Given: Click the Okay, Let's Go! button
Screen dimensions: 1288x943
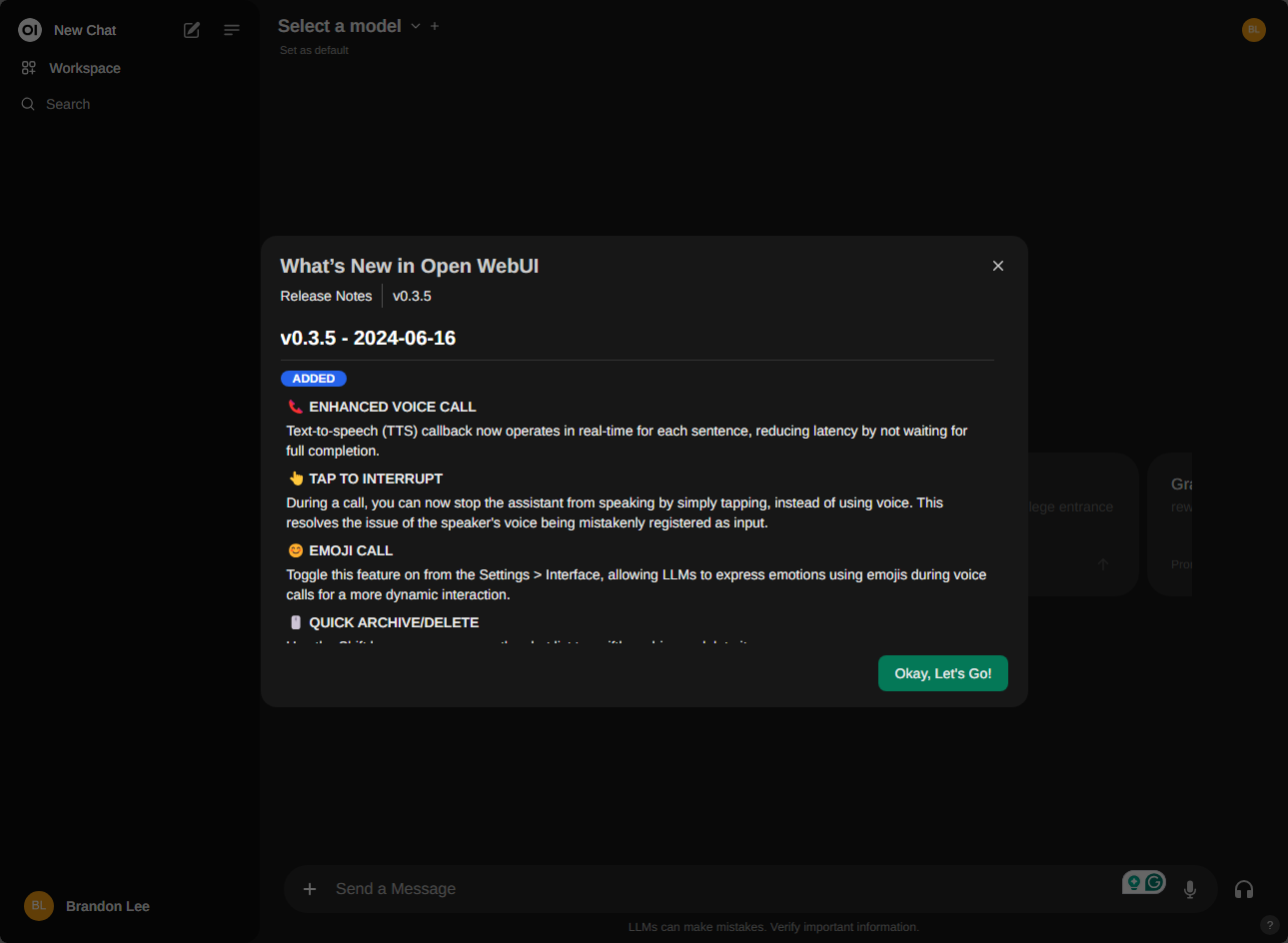Looking at the screenshot, I should point(943,673).
